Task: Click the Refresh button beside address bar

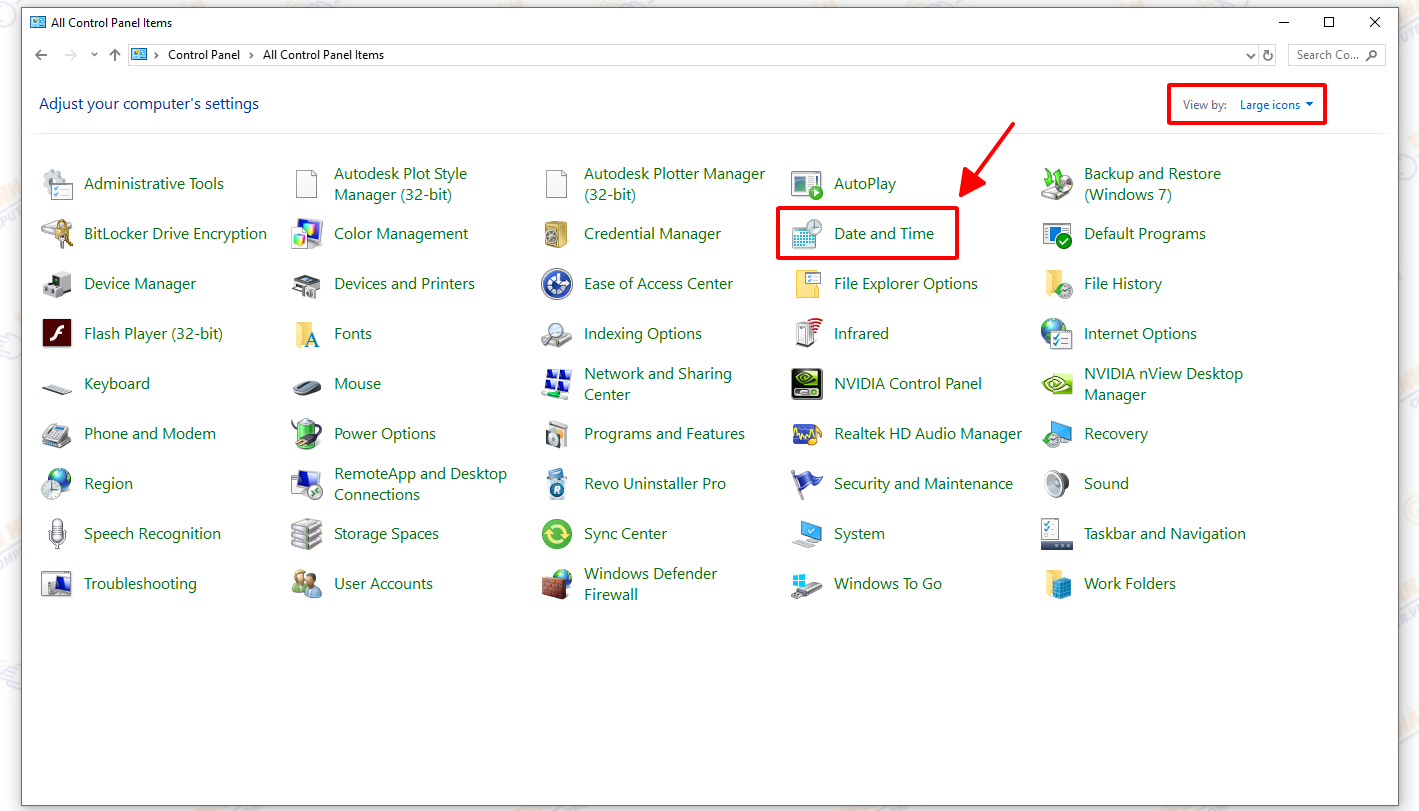Action: pyautogui.click(x=1268, y=56)
